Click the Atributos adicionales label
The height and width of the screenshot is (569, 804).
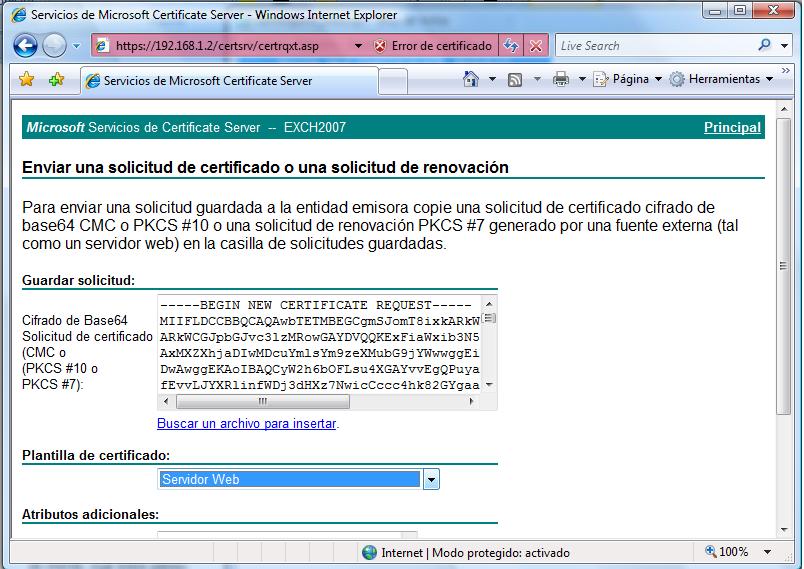click(x=90, y=514)
